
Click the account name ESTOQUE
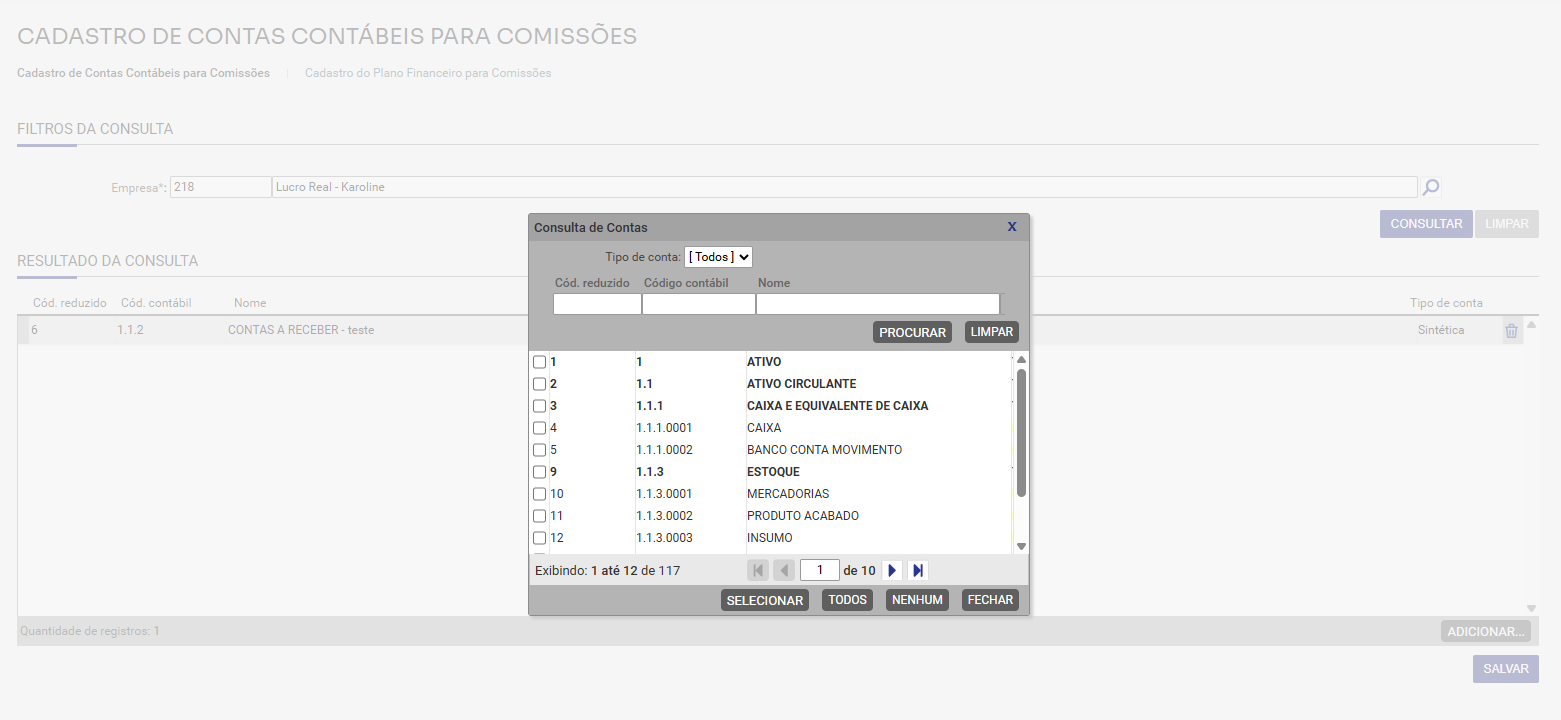click(x=773, y=472)
